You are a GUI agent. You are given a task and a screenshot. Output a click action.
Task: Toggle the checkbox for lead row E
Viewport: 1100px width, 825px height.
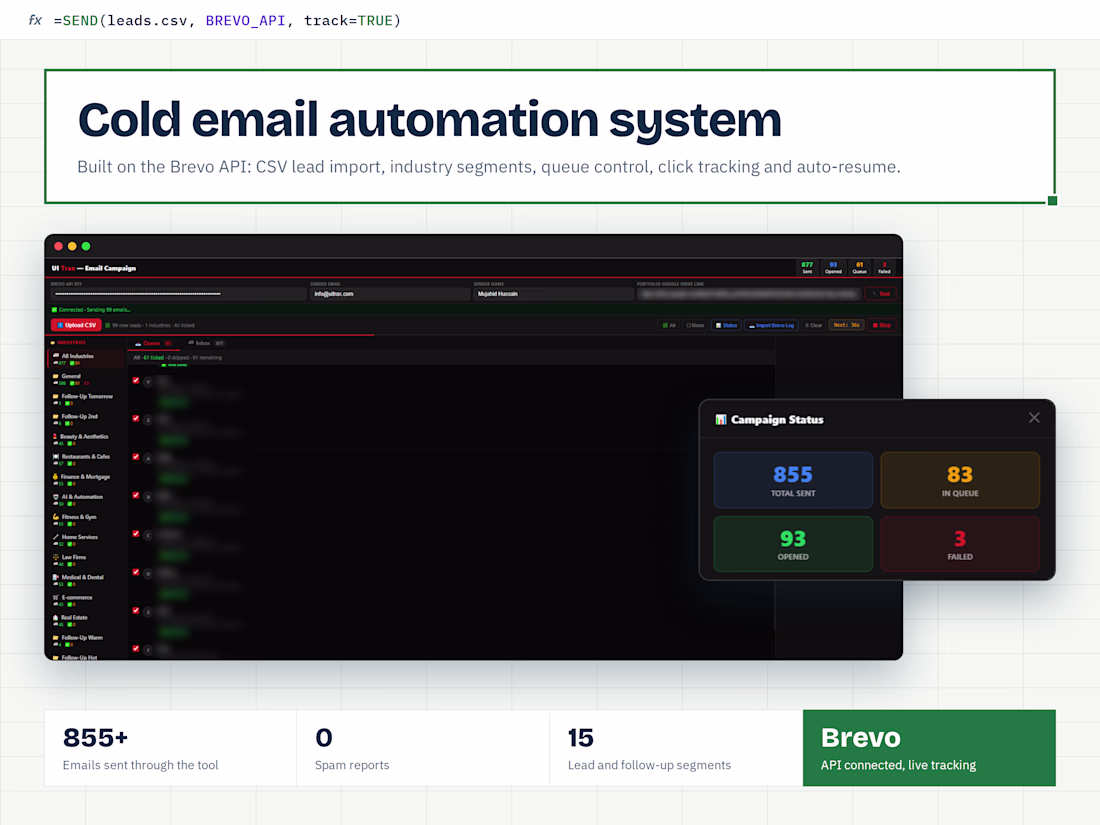[135, 611]
